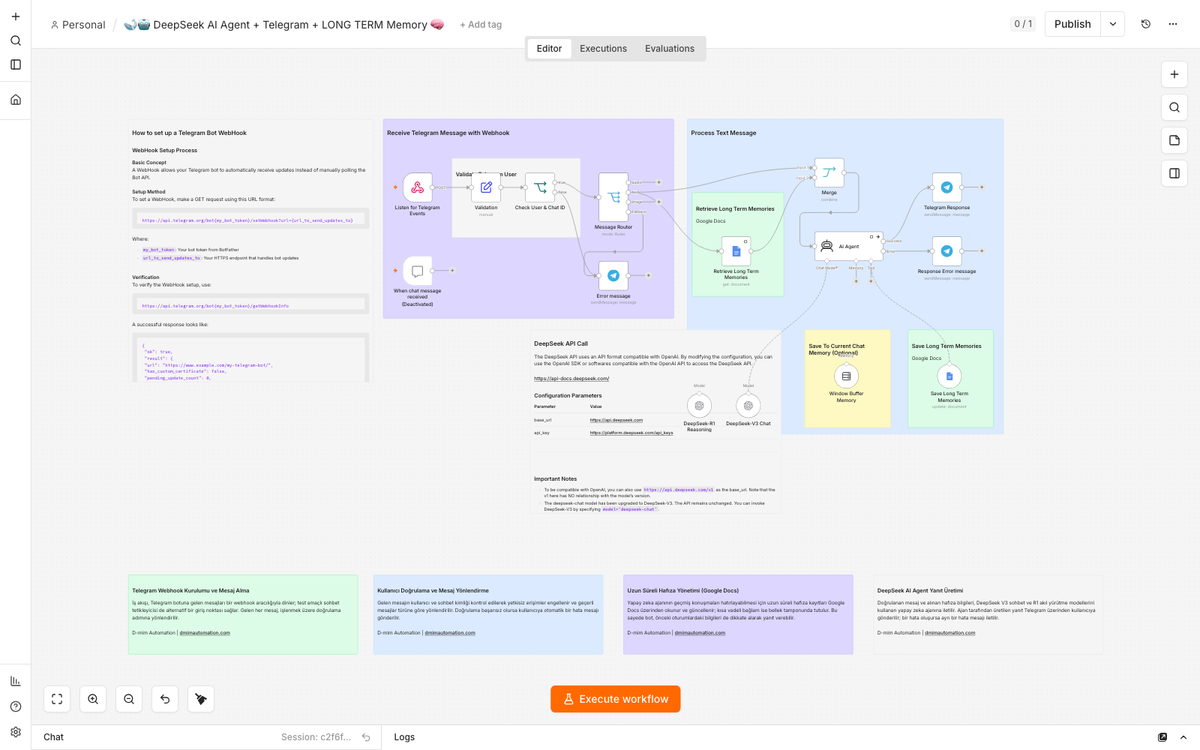Select the Check User & Chat ID node
Image resolution: width=1200 pixels, height=750 pixels.
pyautogui.click(x=540, y=187)
